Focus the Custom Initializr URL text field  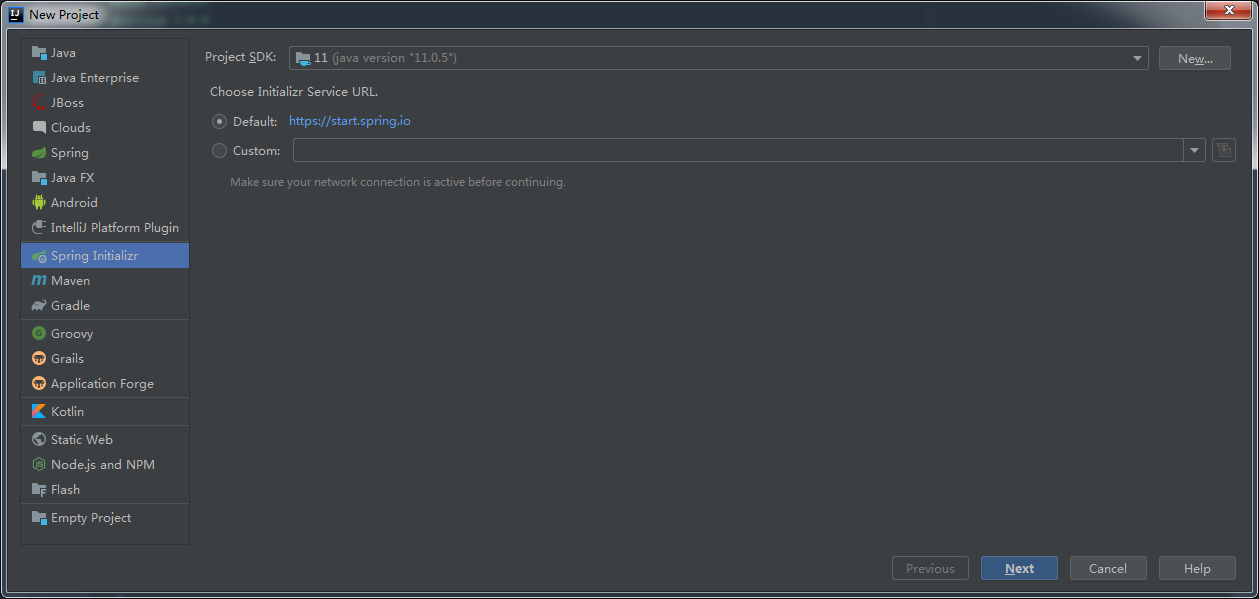(738, 151)
